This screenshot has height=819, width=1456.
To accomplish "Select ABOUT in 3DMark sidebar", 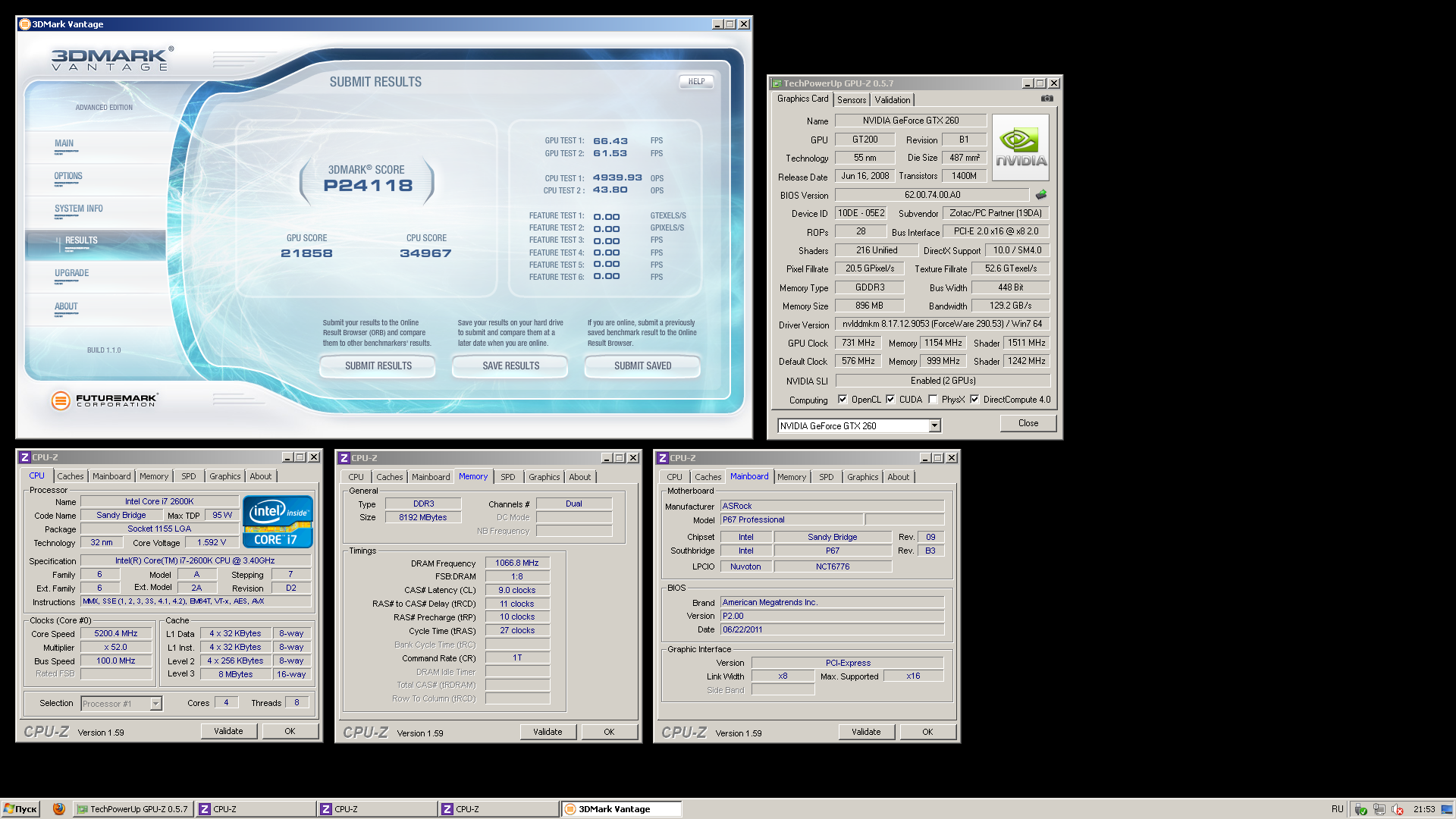I will click(x=96, y=310).
